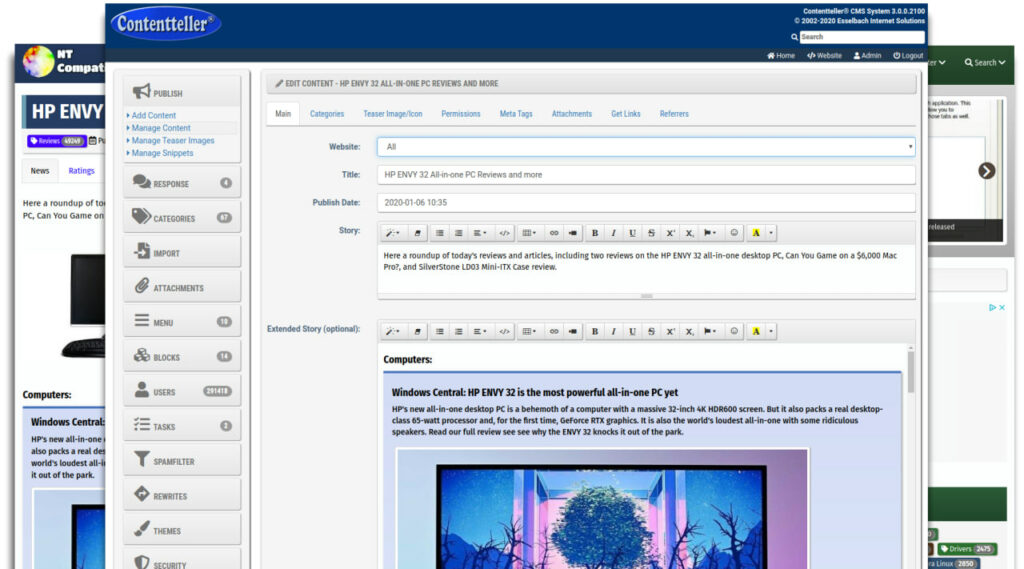Open the table dropdown in Extended Story toolbar
1024x569 pixels.
529,331
